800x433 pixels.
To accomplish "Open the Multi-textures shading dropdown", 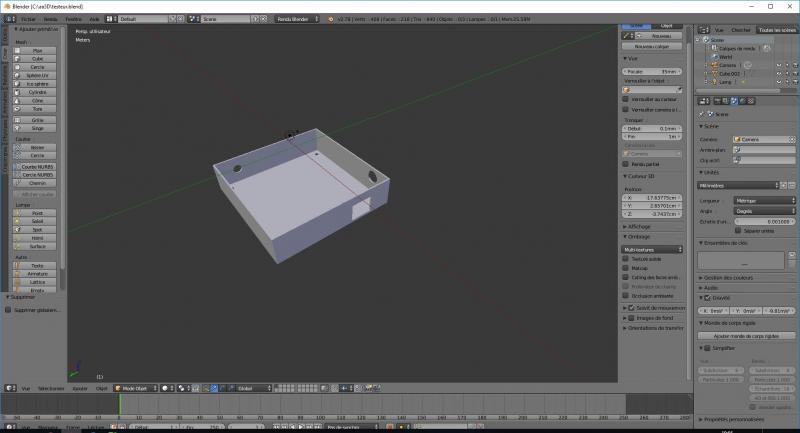I will point(652,249).
